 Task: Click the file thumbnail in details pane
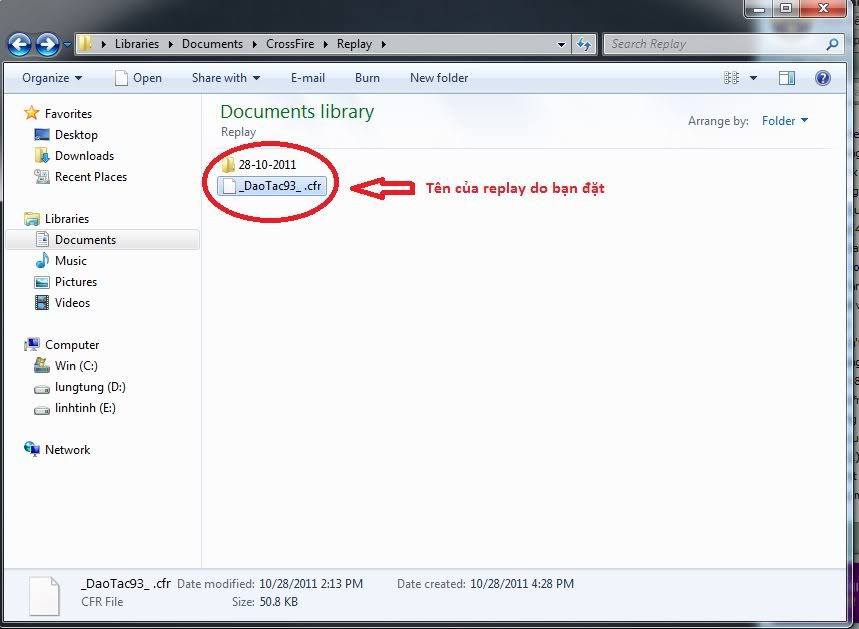click(x=44, y=596)
